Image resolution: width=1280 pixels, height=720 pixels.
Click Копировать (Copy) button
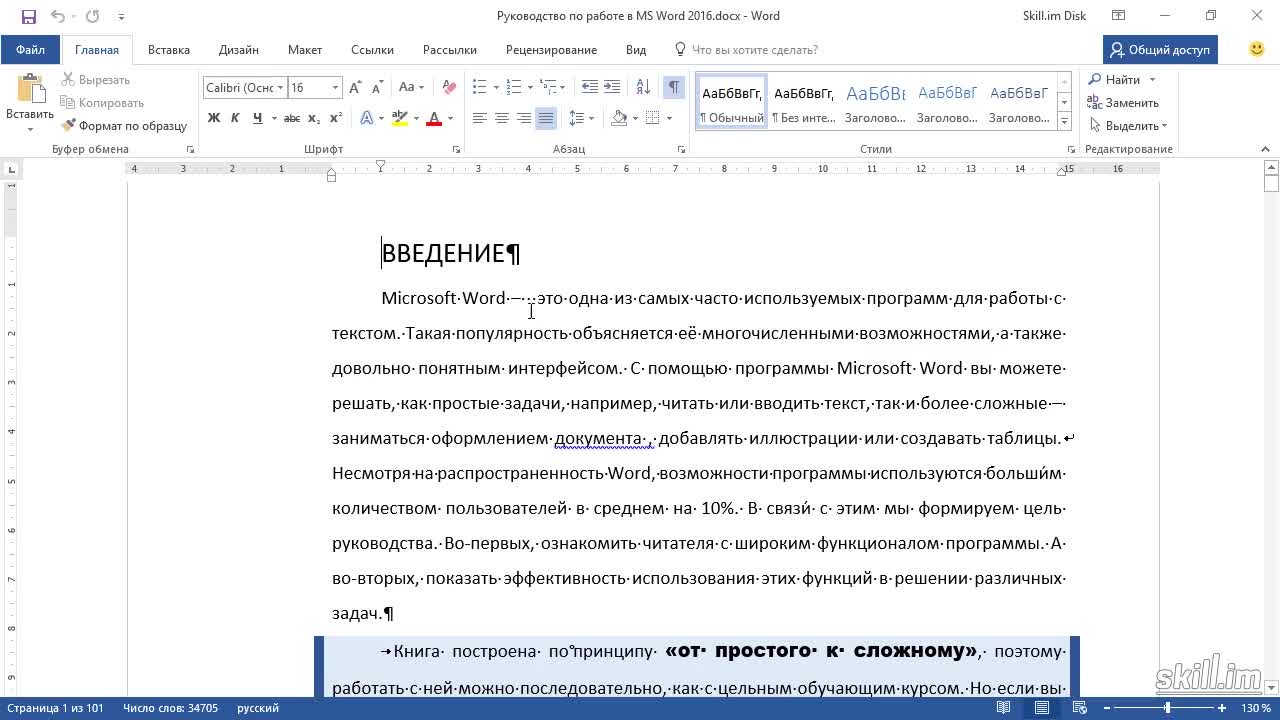[102, 103]
